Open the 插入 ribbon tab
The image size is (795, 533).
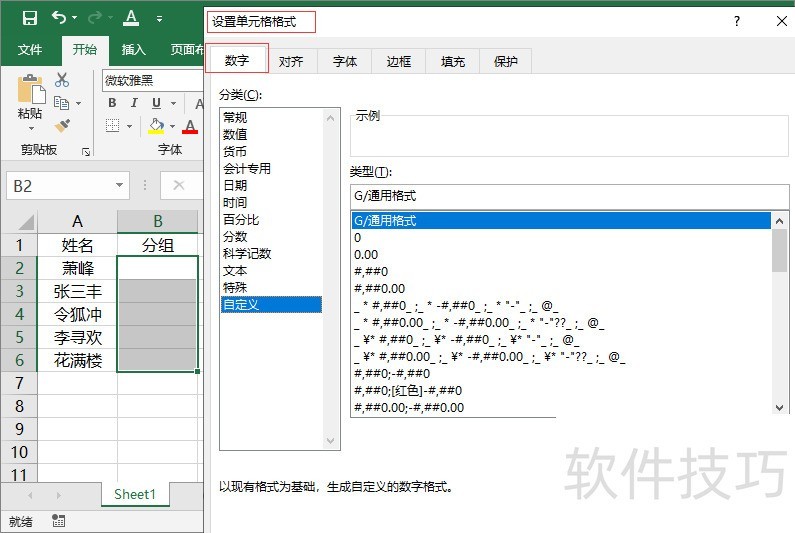pyautogui.click(x=133, y=49)
